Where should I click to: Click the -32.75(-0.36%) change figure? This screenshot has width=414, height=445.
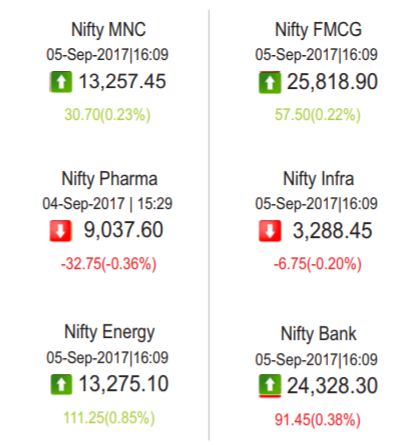click(109, 264)
